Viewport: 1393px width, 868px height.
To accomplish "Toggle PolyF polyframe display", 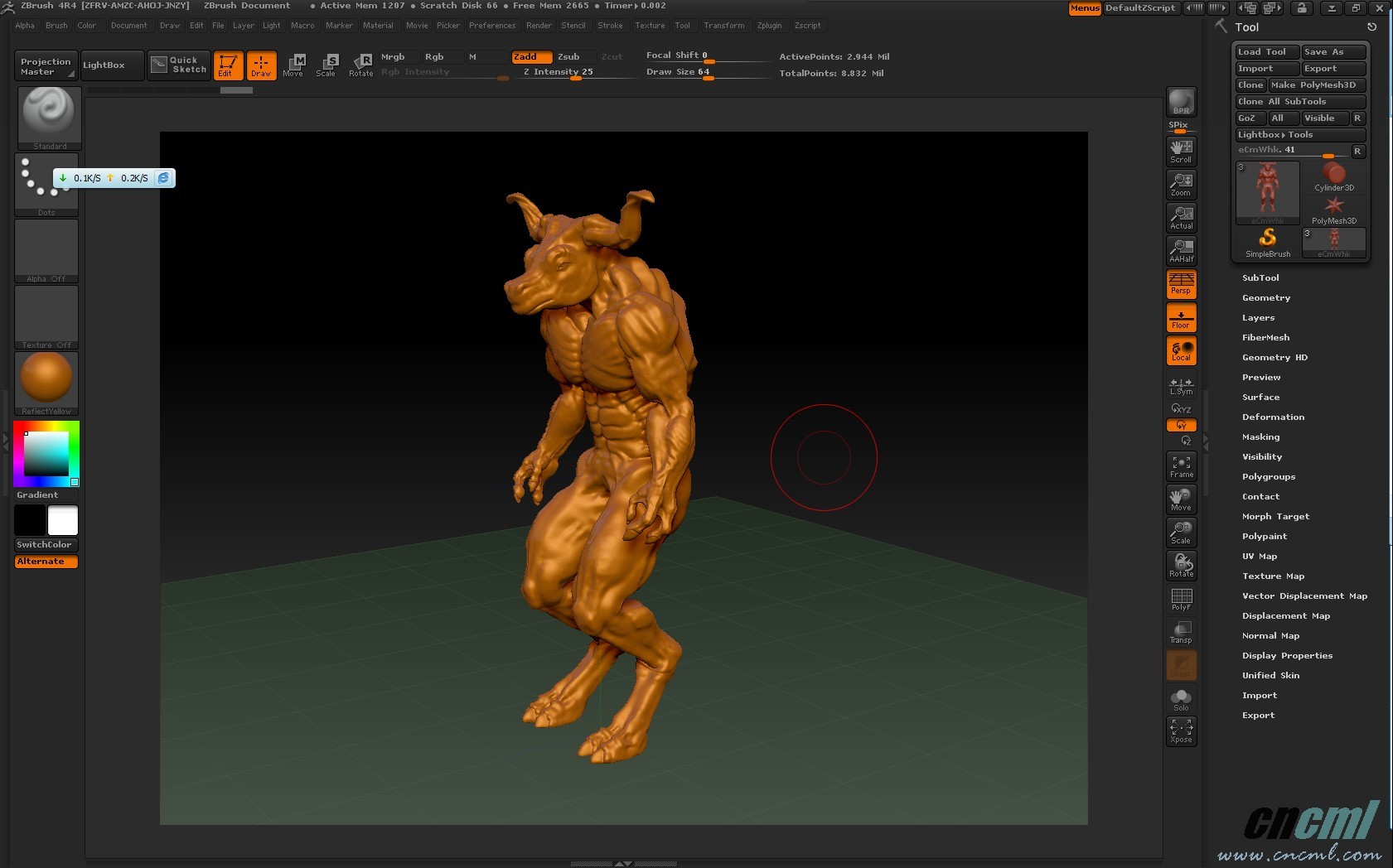I will 1181,598.
